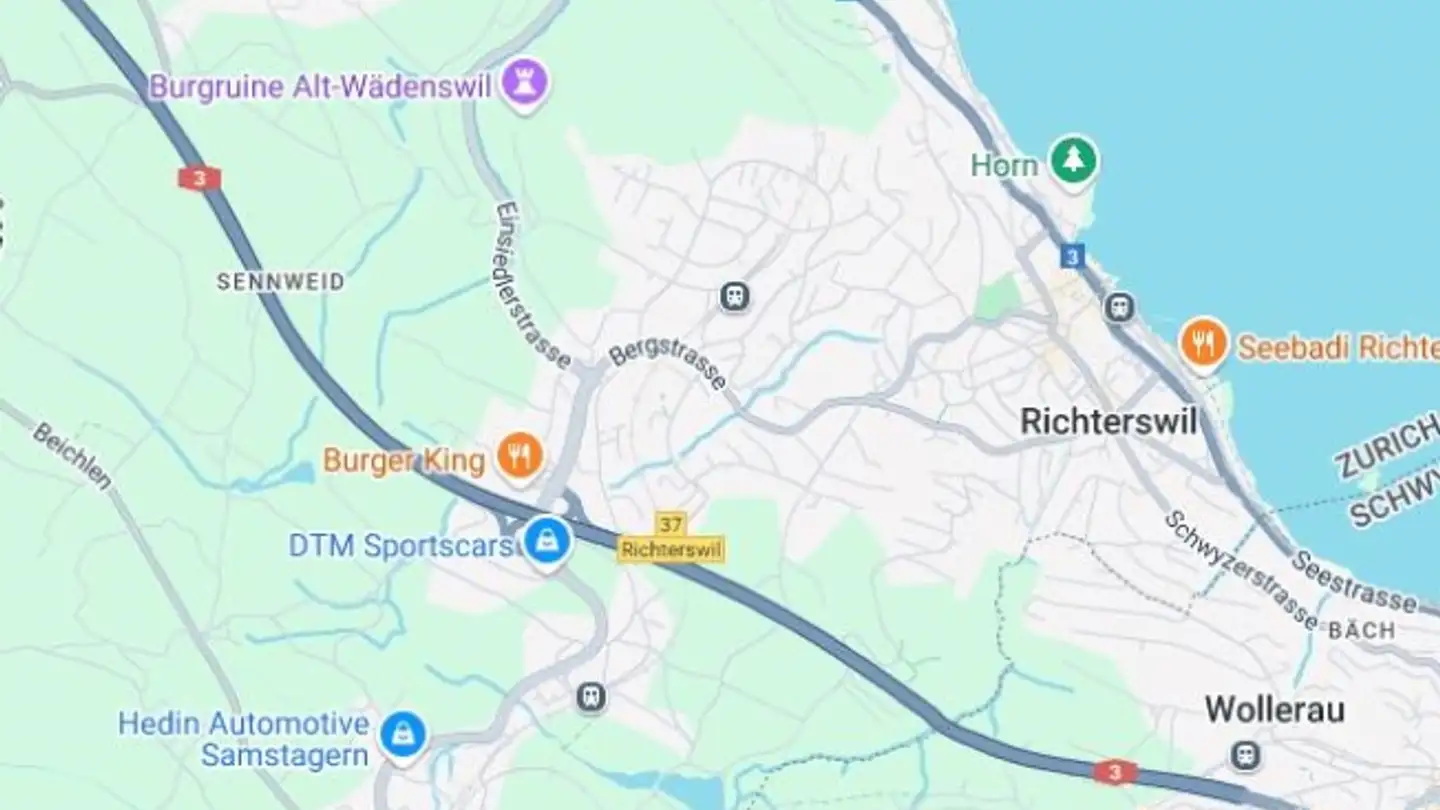Click the Richterswil town label

coord(1108,421)
